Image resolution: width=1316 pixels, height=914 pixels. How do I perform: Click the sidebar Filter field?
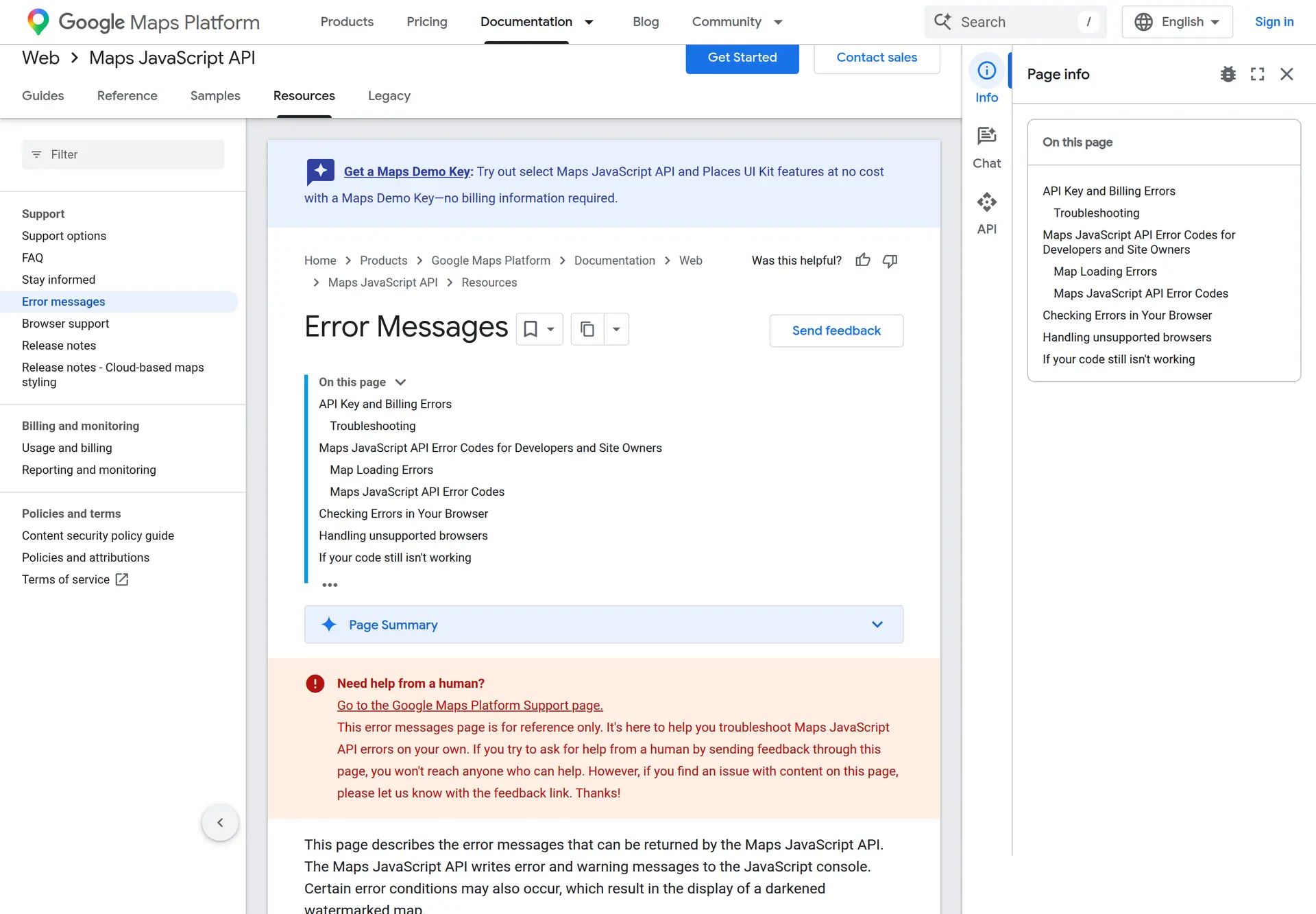pos(123,154)
